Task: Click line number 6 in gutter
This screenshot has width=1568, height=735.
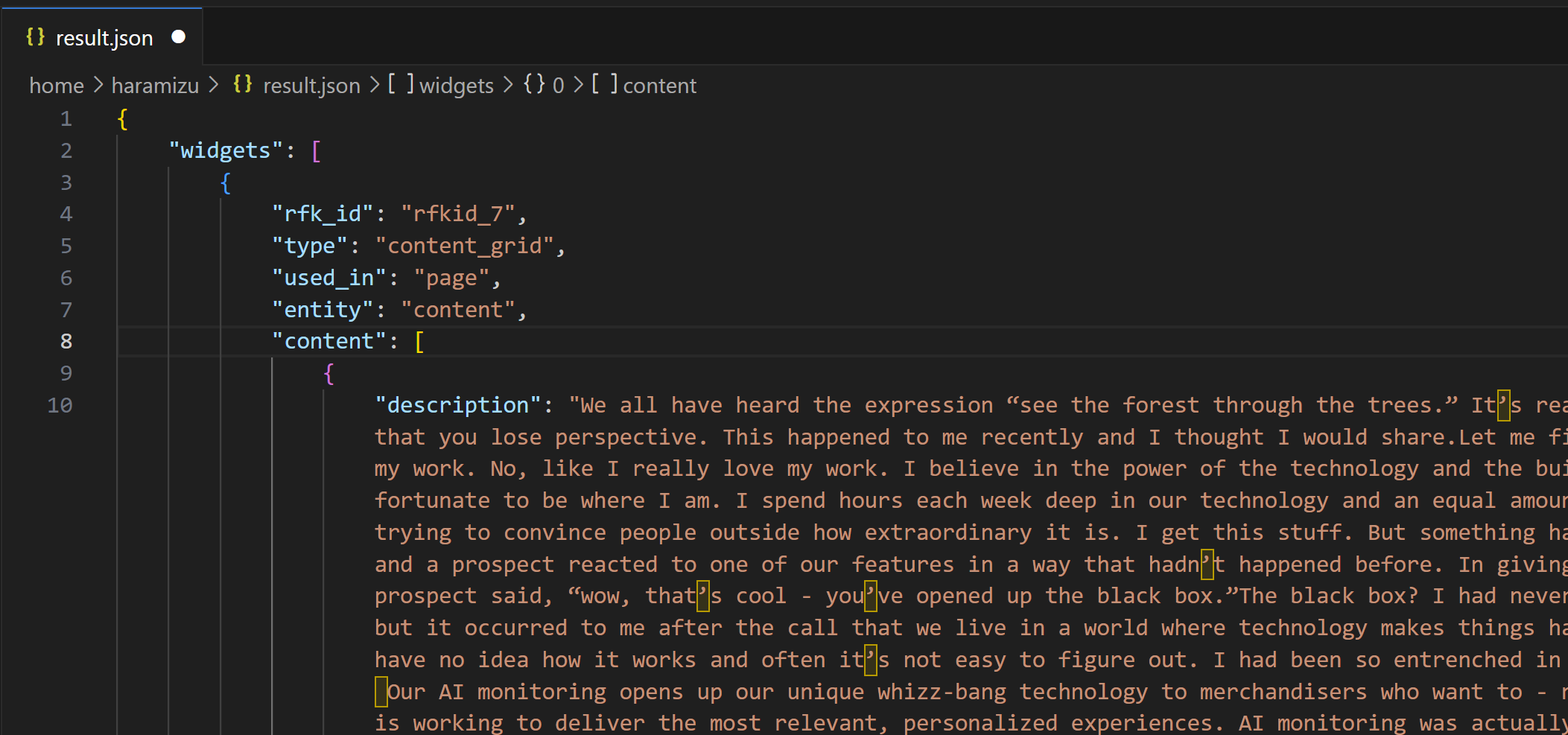Action: pos(66,279)
